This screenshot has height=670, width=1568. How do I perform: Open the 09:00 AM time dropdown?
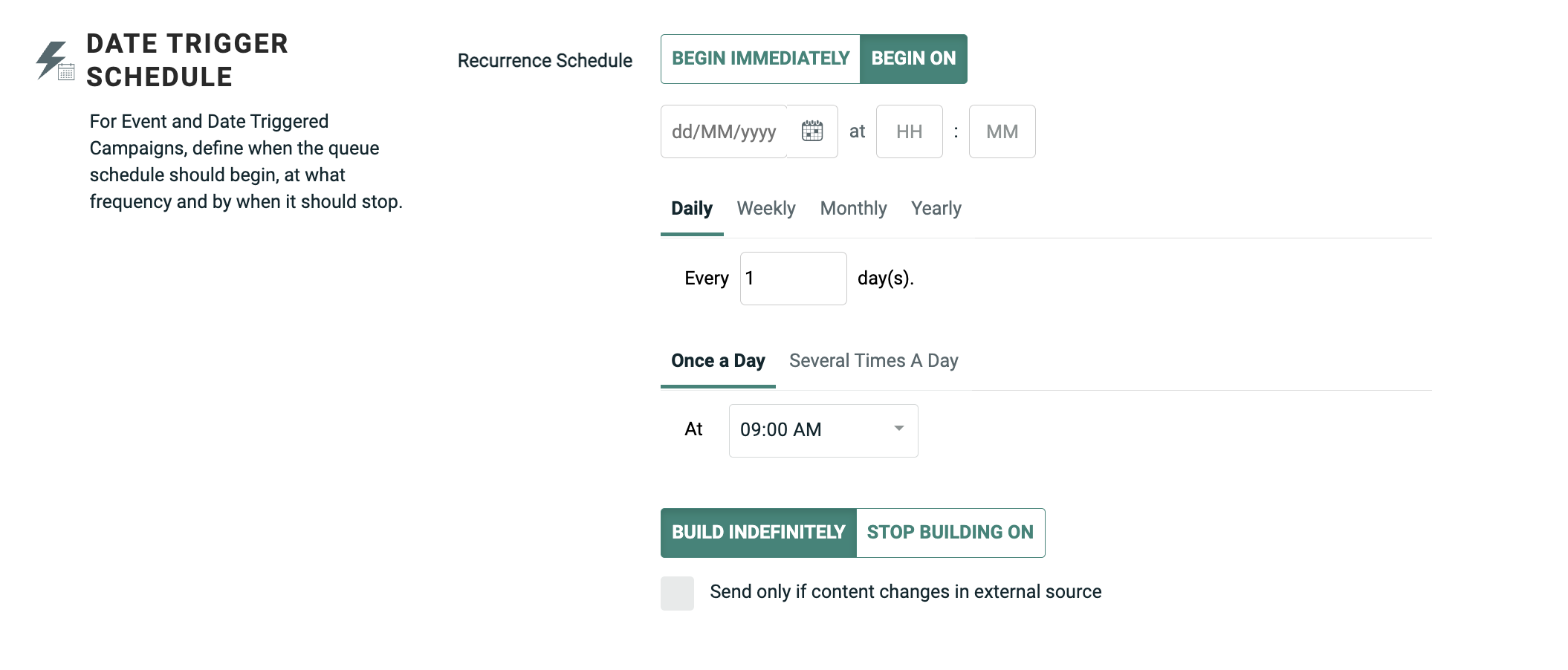pos(810,430)
